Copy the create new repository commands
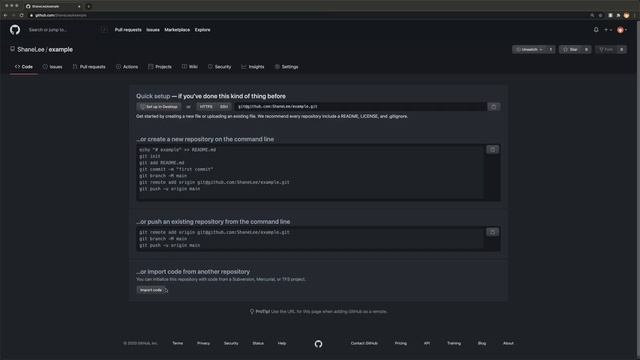The image size is (640, 360). [493, 149]
